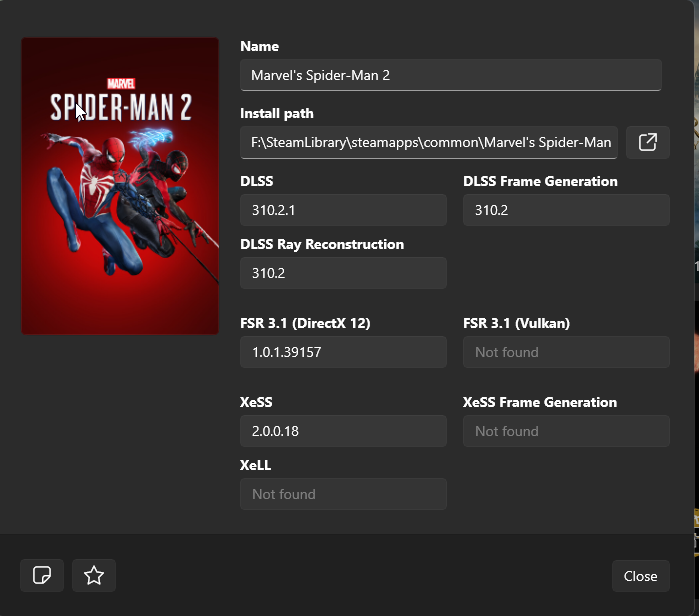
Task: Click XeSS Frame Generation Not found box
Action: click(566, 431)
